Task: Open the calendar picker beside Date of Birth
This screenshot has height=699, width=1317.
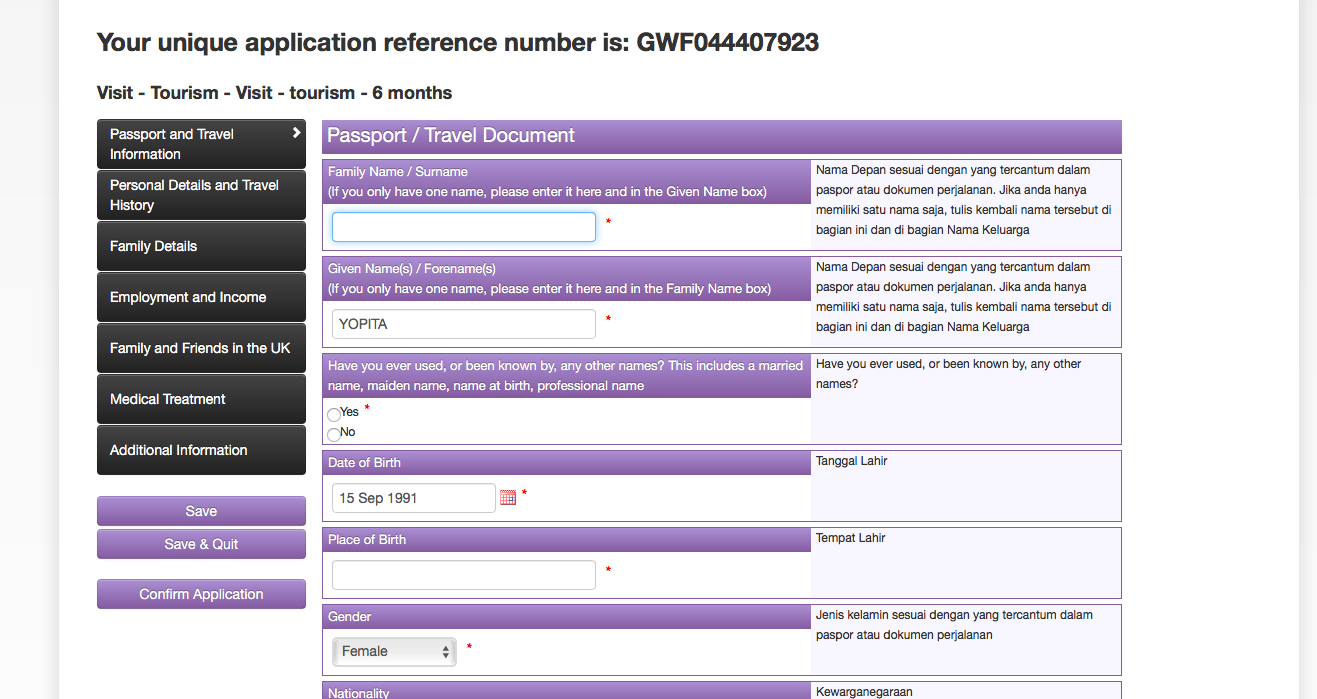Action: pyautogui.click(x=508, y=496)
